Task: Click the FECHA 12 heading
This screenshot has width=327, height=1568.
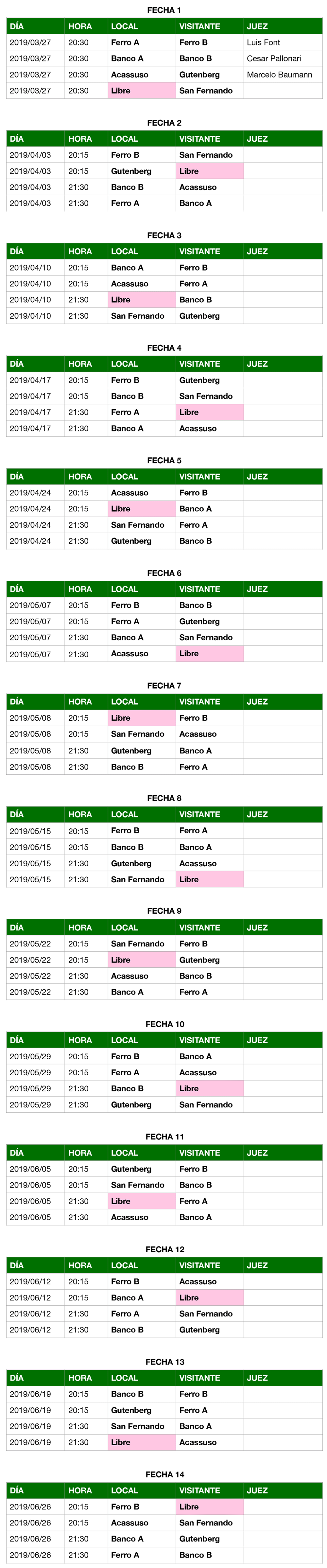Action: tap(164, 1249)
